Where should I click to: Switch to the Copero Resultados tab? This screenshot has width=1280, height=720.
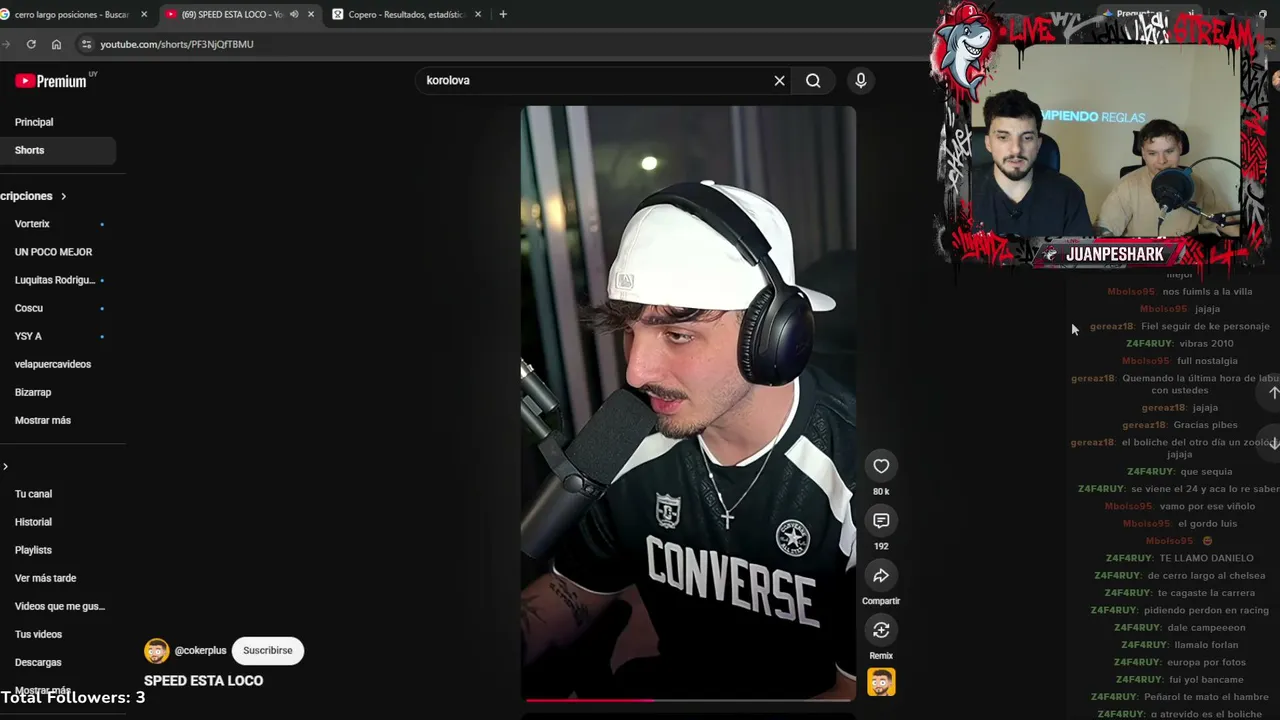pos(405,14)
